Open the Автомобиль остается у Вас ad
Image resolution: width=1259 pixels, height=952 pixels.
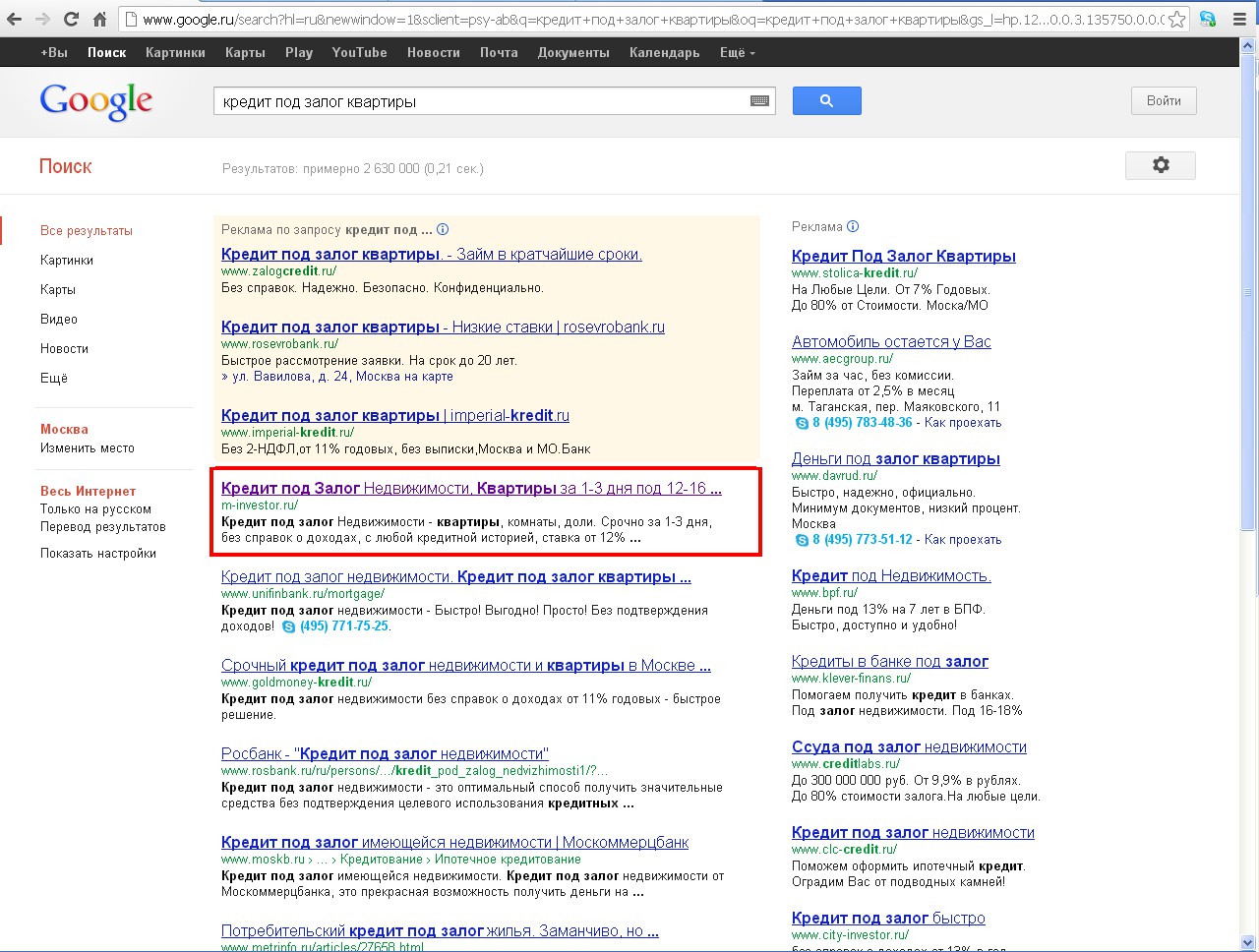pyautogui.click(x=891, y=341)
